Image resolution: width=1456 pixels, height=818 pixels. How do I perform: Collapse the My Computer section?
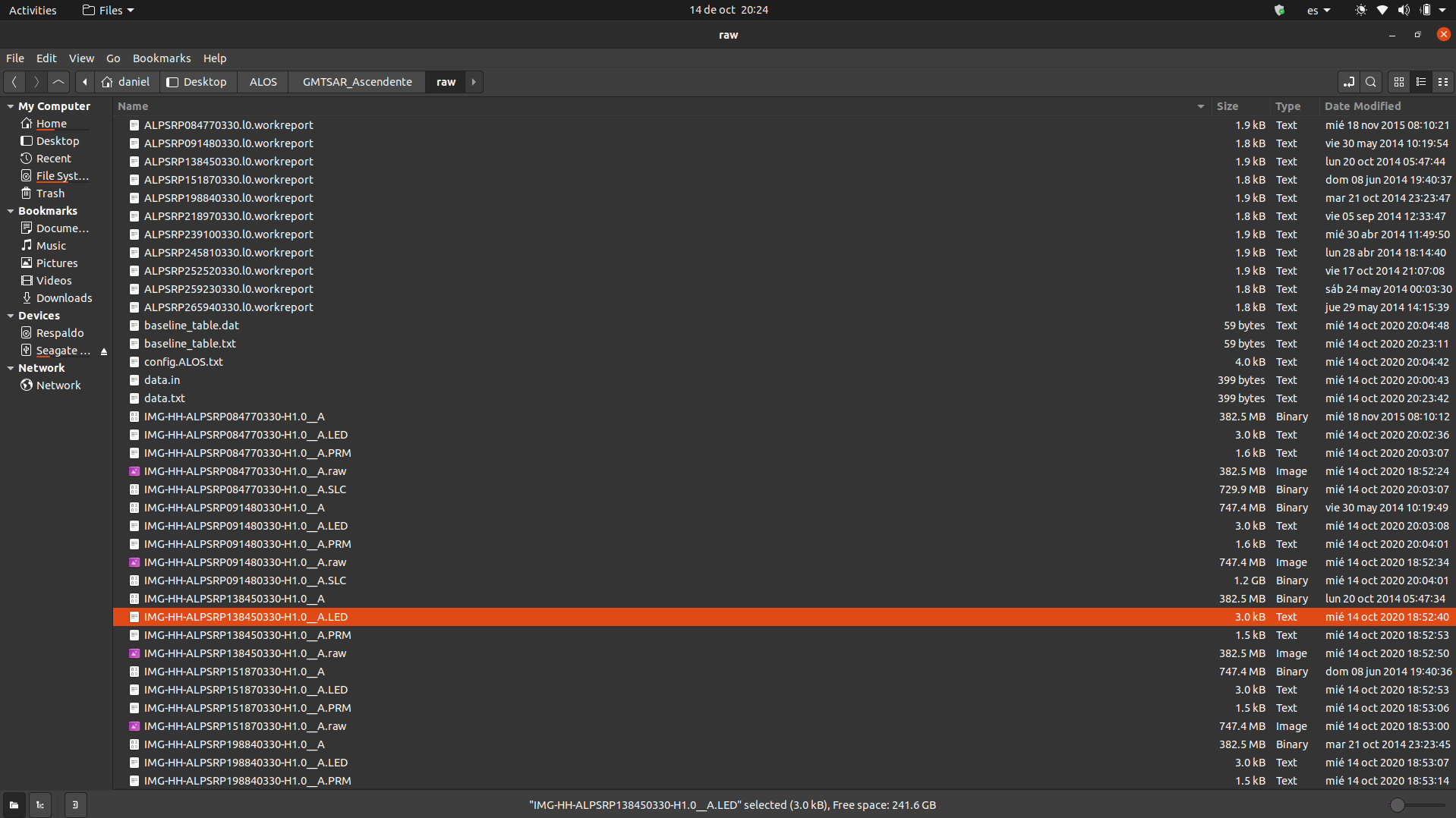point(9,105)
